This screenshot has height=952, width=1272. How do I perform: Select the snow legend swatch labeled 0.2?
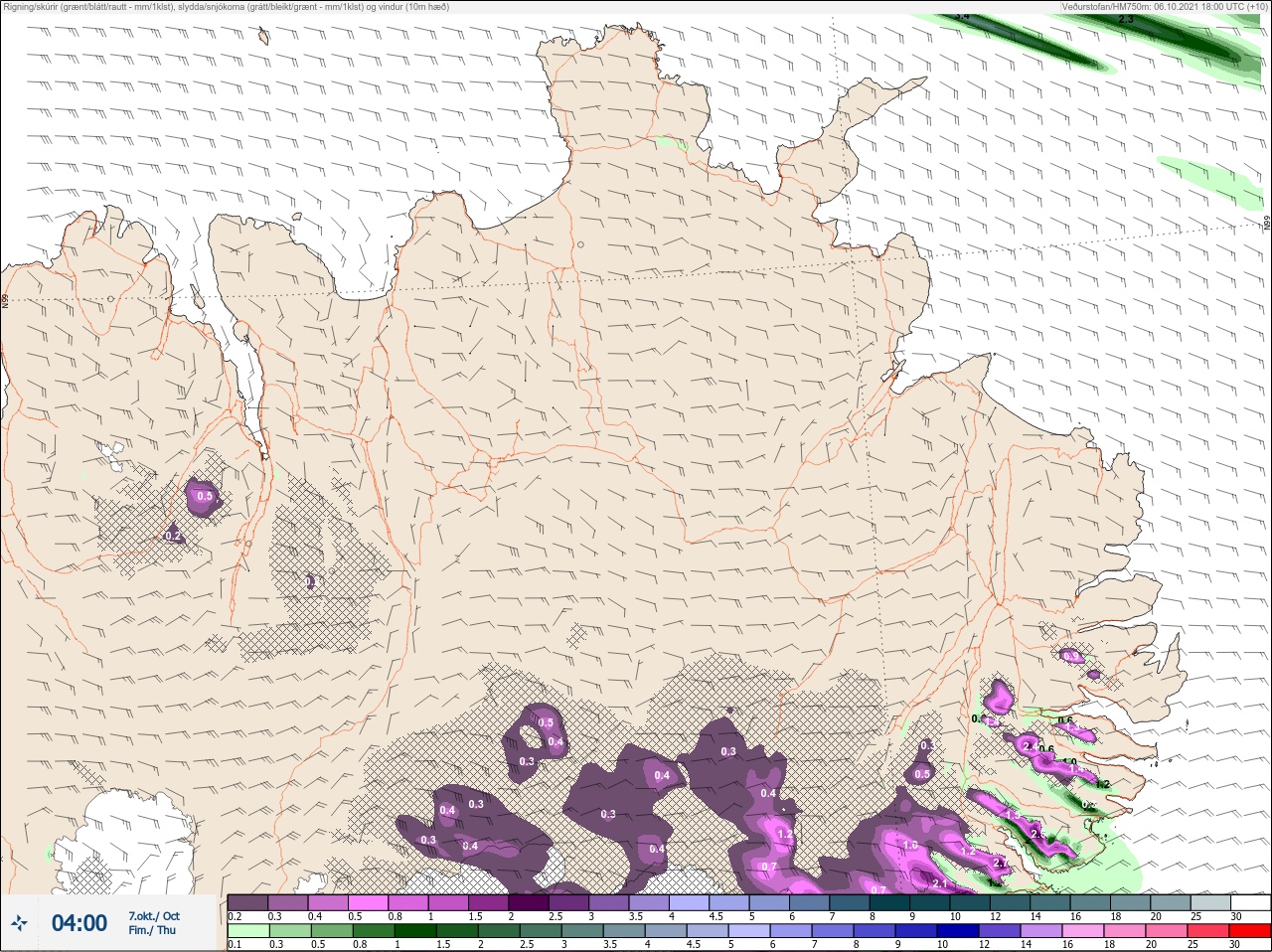tap(247, 902)
